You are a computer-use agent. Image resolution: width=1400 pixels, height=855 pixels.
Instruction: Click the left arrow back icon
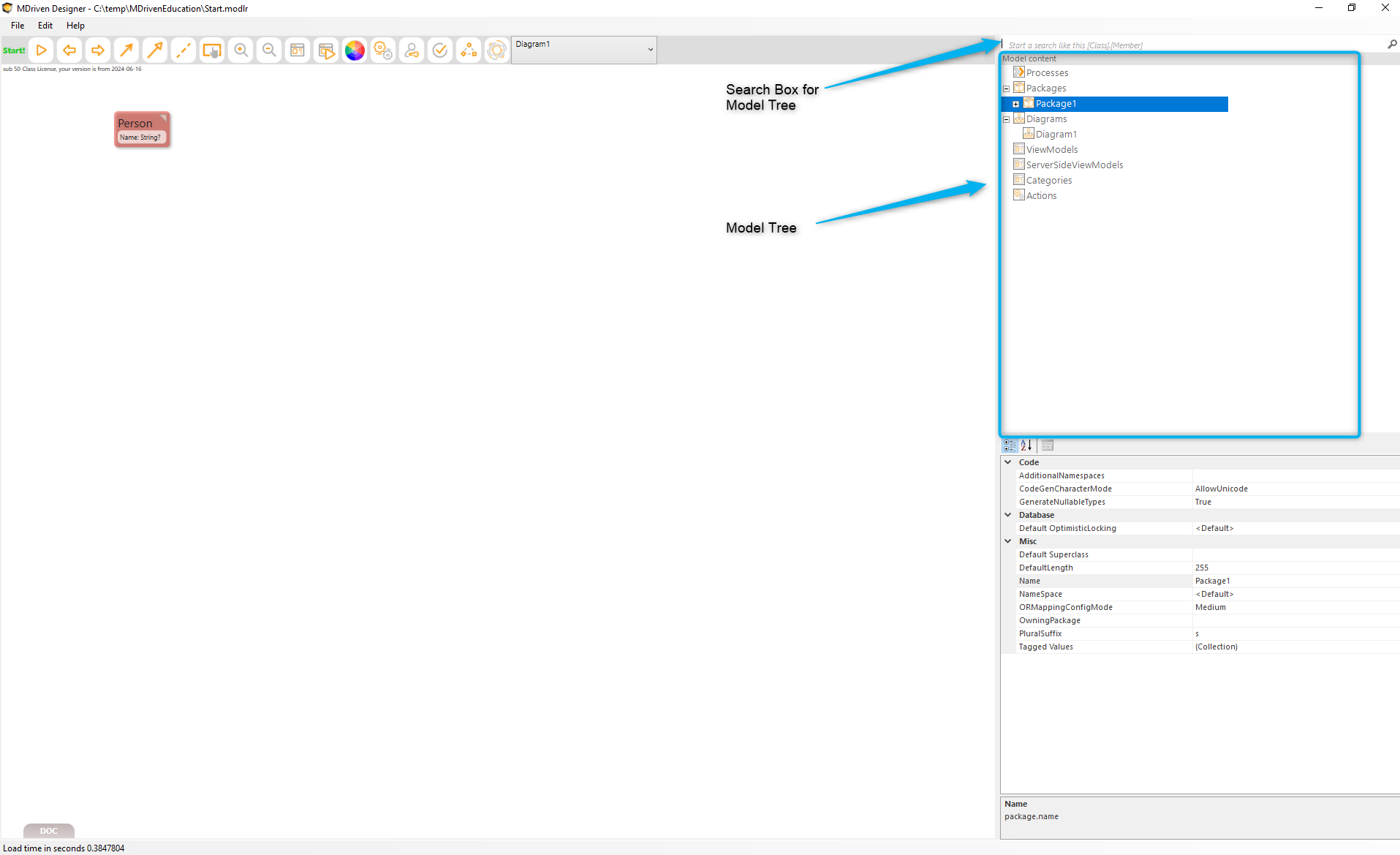tap(69, 50)
